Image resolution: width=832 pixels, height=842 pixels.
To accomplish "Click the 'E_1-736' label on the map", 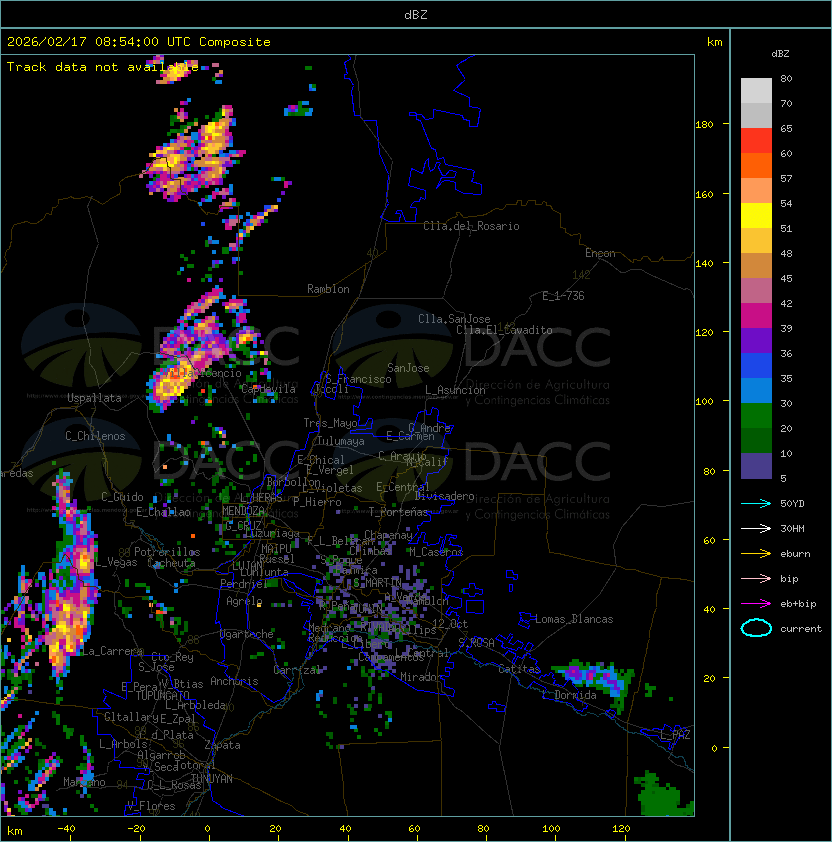I will [563, 296].
